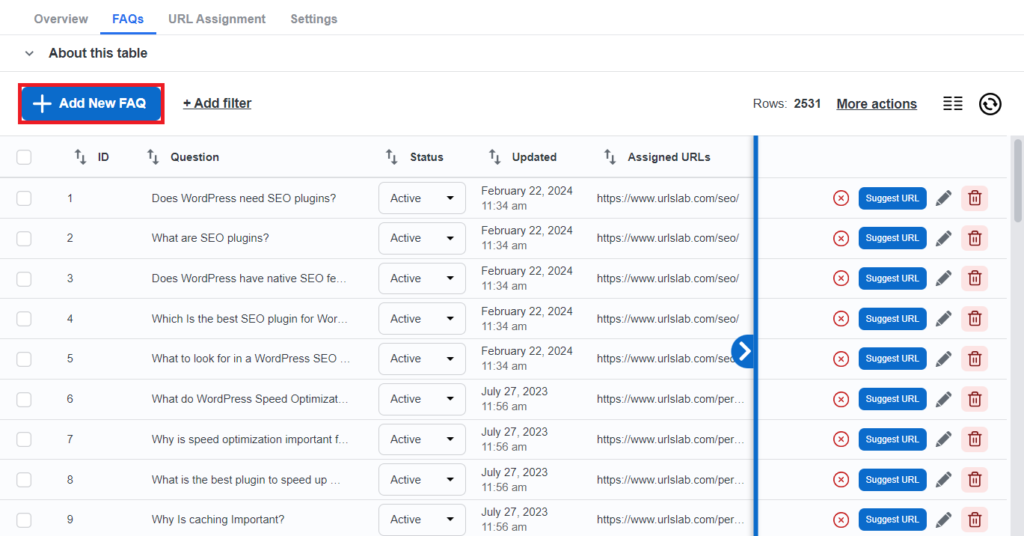This screenshot has height=536, width=1024.
Task: Click the red X icon in row 6
Action: (841, 399)
